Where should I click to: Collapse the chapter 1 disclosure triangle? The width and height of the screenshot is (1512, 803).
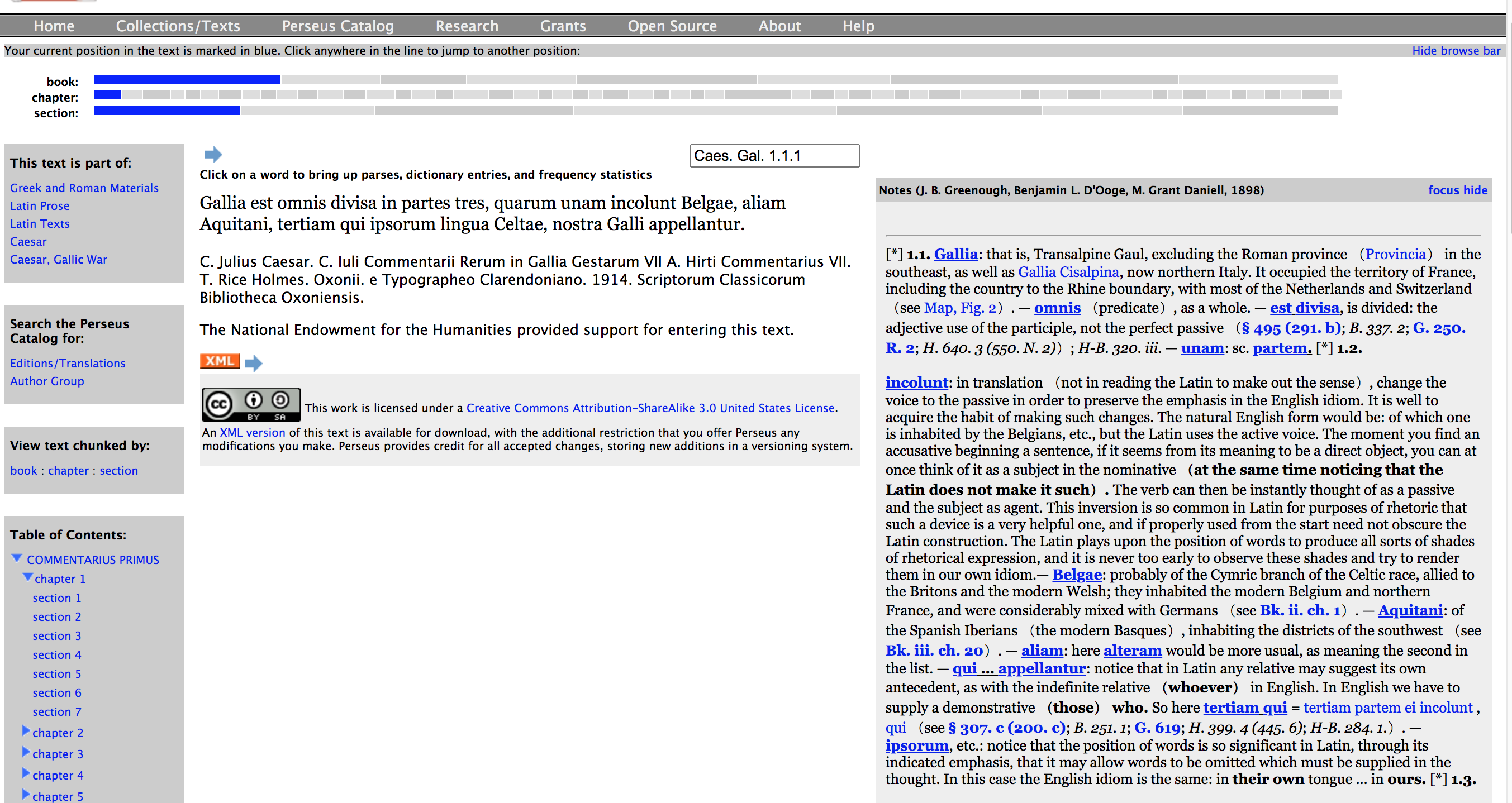click(27, 577)
